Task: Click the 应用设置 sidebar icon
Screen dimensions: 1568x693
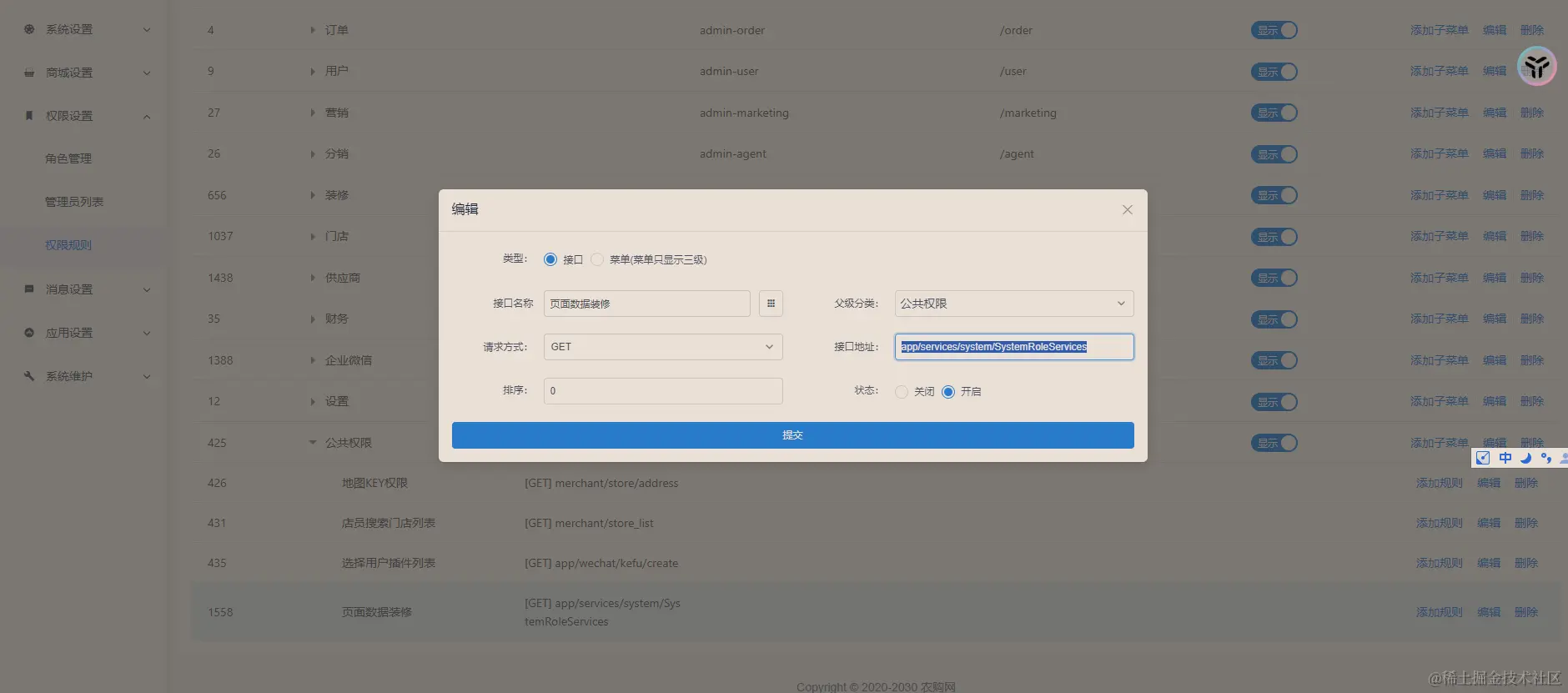Action: (29, 333)
